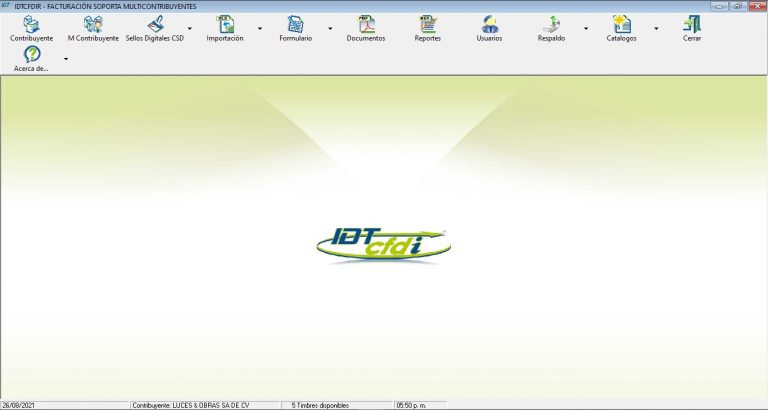
Task: Expand the Importación dropdown arrow
Action: (x=260, y=28)
